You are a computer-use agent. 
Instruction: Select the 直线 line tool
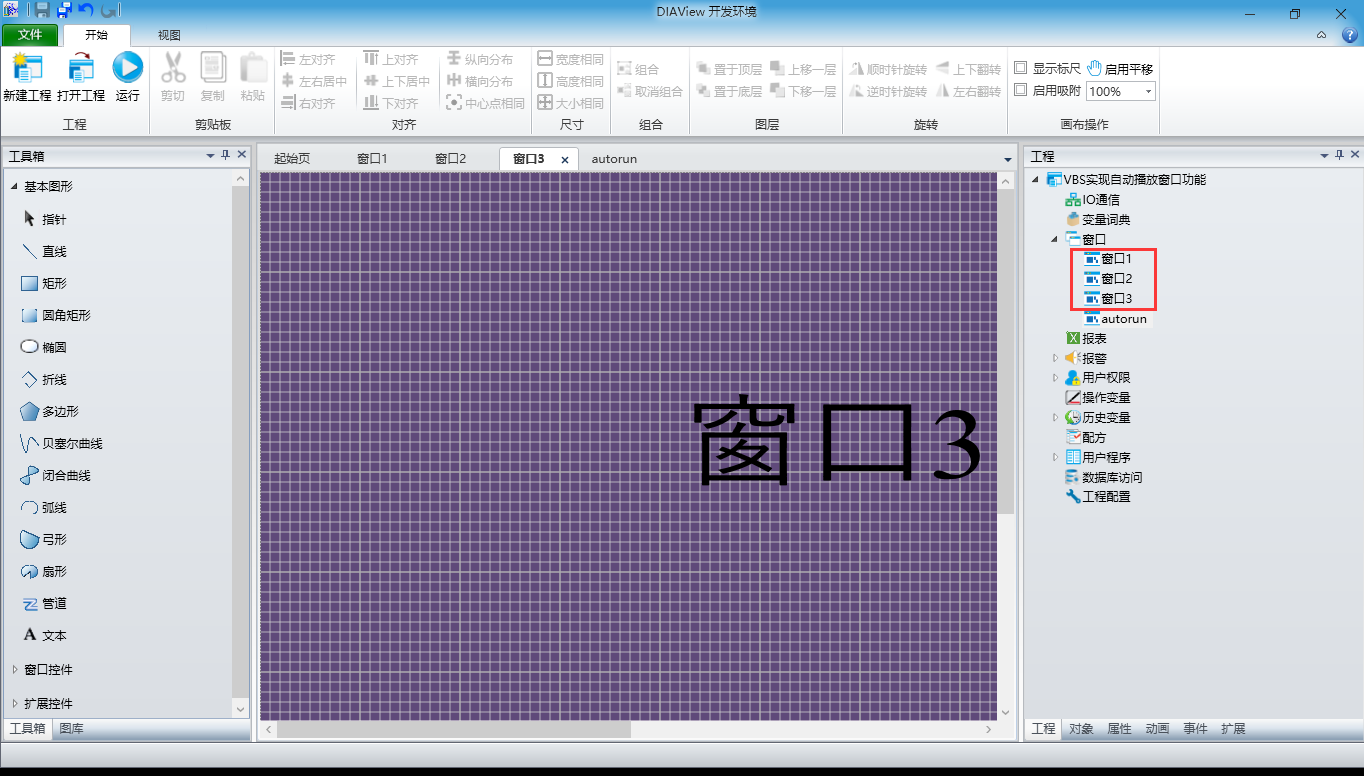tap(44, 251)
